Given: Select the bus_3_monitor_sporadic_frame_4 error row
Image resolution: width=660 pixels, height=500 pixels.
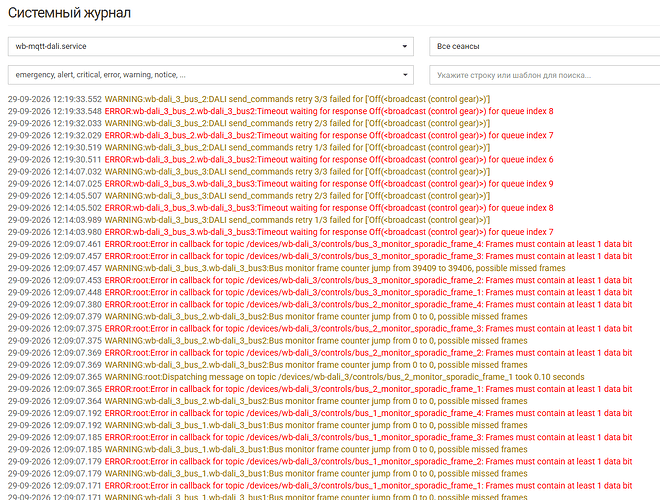Looking at the screenshot, I should (x=320, y=244).
